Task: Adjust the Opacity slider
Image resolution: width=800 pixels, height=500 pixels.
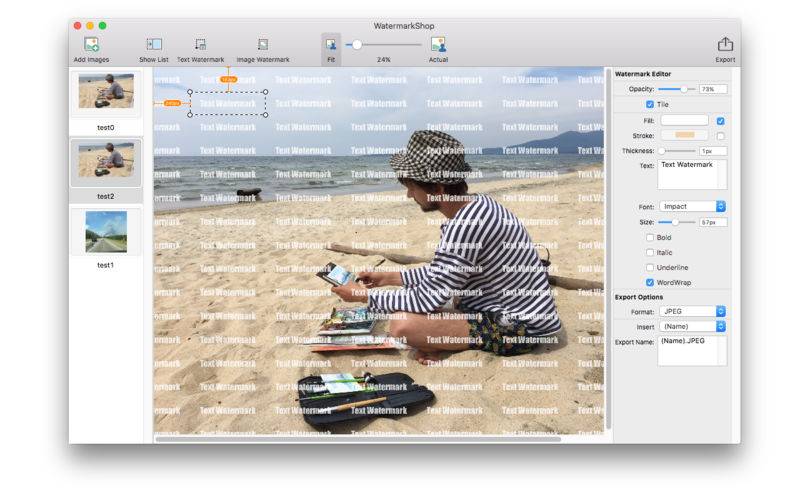Action: [677, 89]
